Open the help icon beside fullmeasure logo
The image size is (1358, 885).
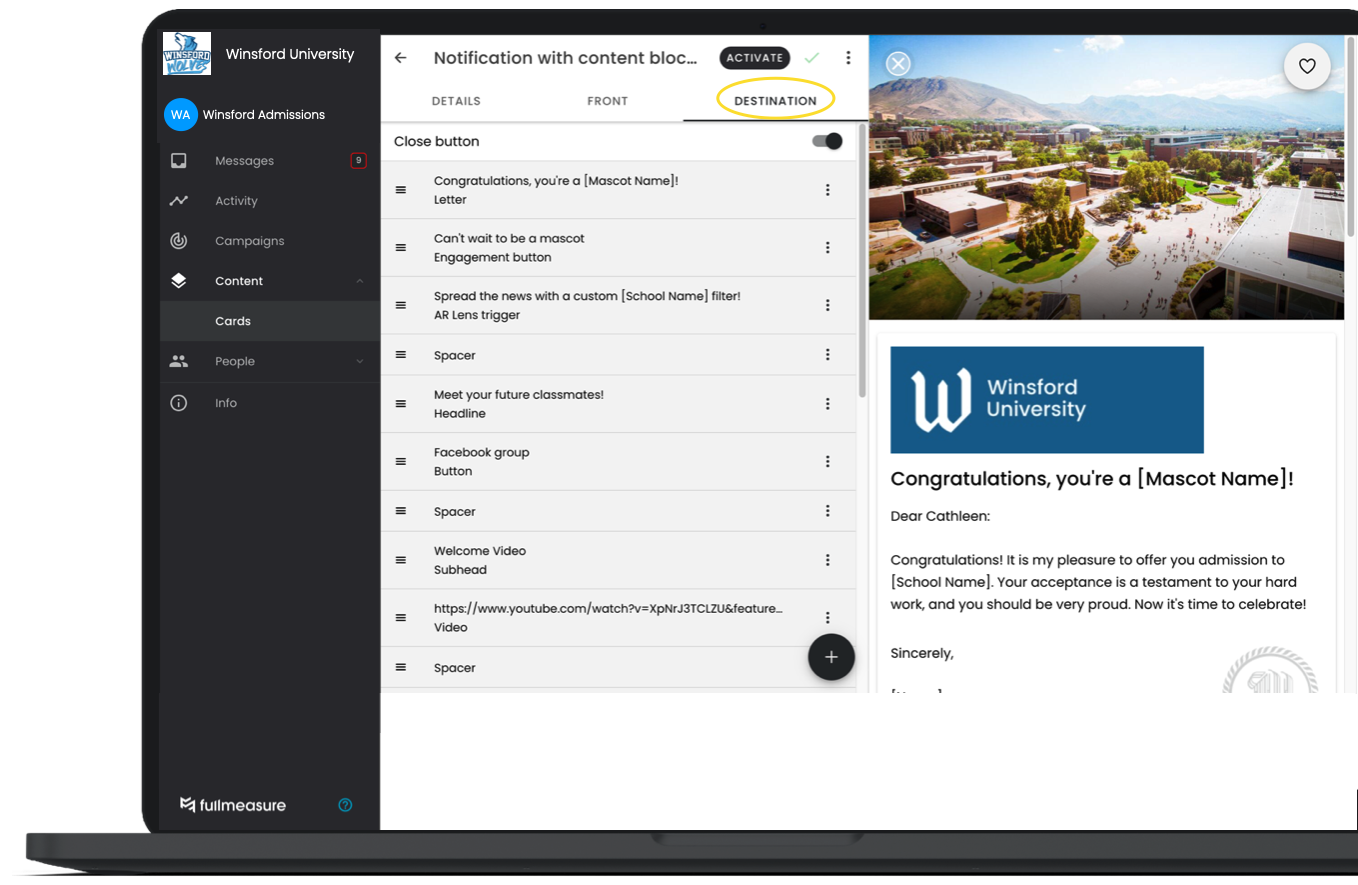coord(345,805)
